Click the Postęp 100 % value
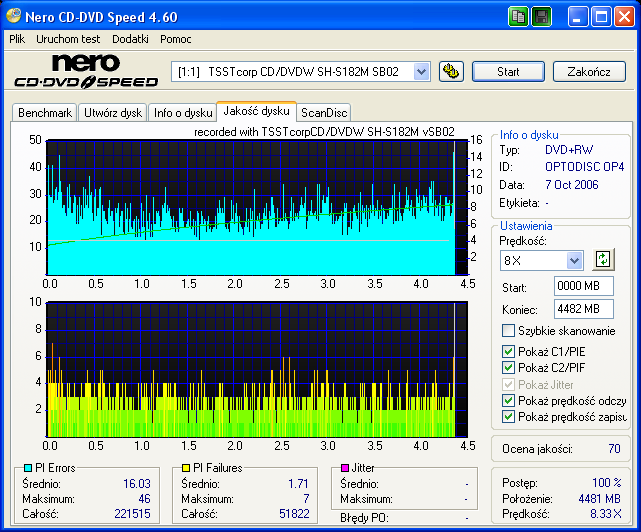The height and width of the screenshot is (532, 641). 607,483
